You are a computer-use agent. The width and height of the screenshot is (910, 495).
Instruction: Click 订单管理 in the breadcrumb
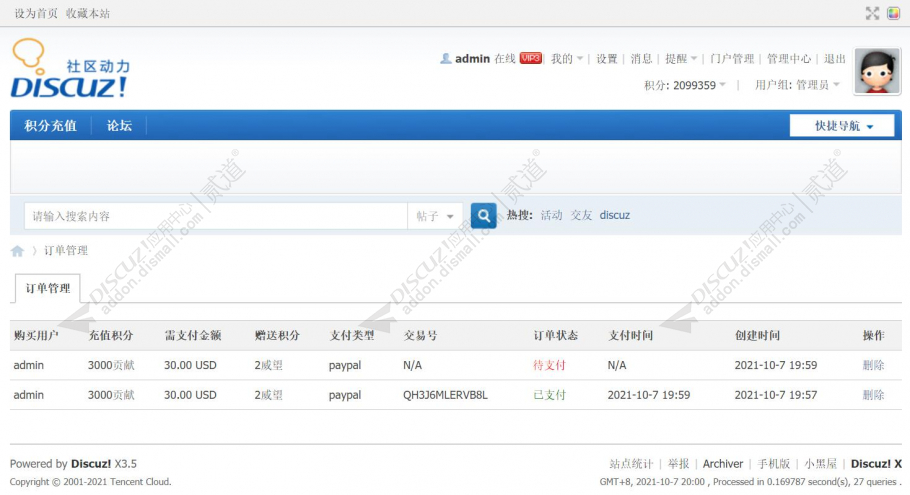tap(66, 251)
